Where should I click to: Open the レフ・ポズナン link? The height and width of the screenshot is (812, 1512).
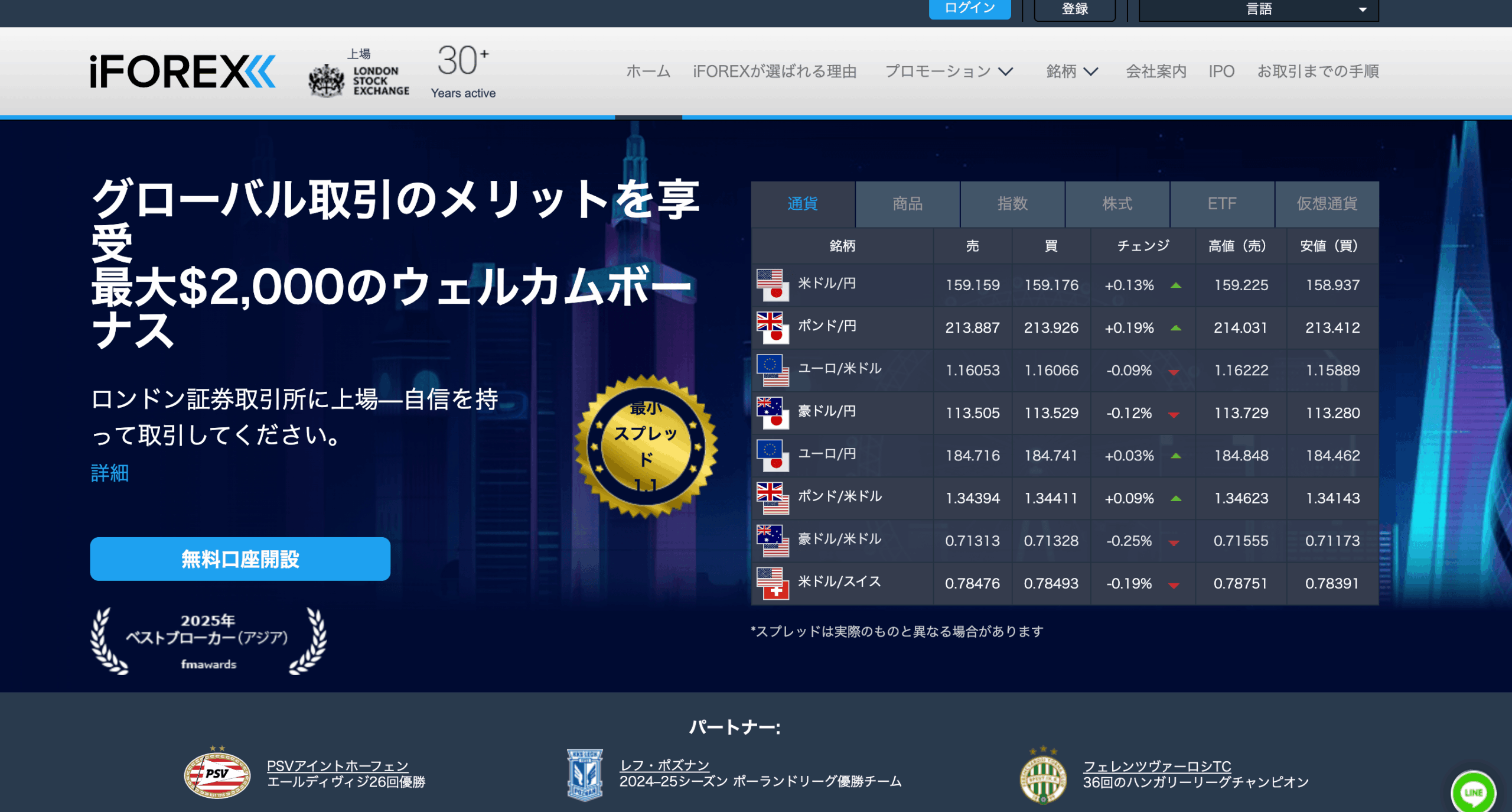click(x=664, y=765)
